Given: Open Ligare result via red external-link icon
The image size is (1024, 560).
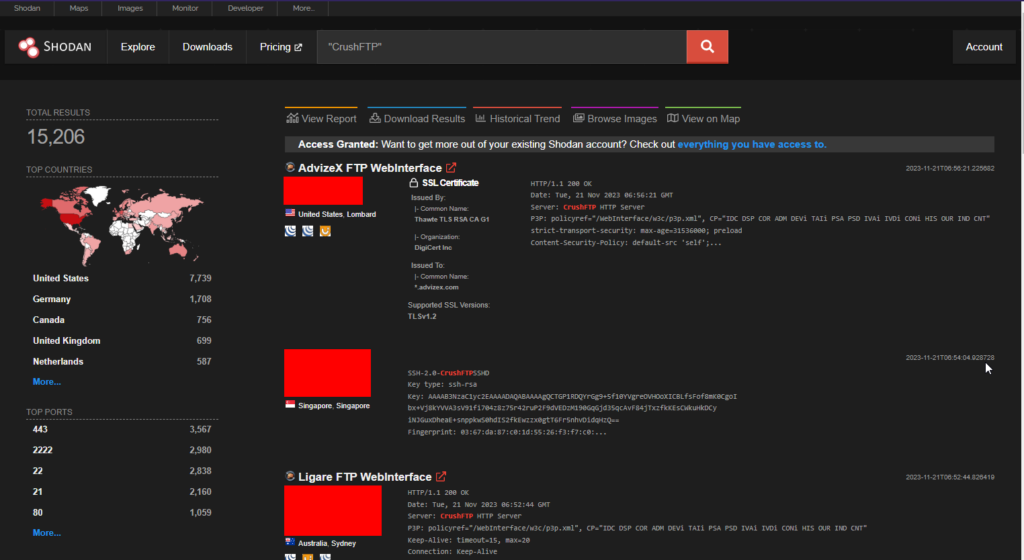Looking at the screenshot, I should (441, 476).
